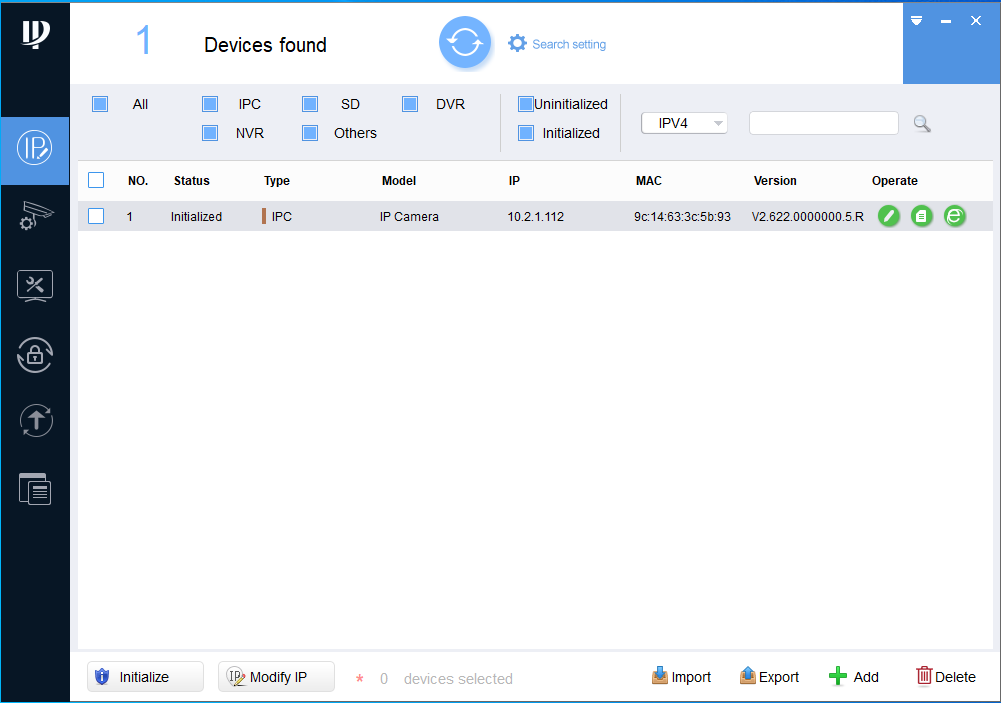Select the IP address 10.2.1.112 cell
The height and width of the screenshot is (703, 1001).
tap(536, 216)
